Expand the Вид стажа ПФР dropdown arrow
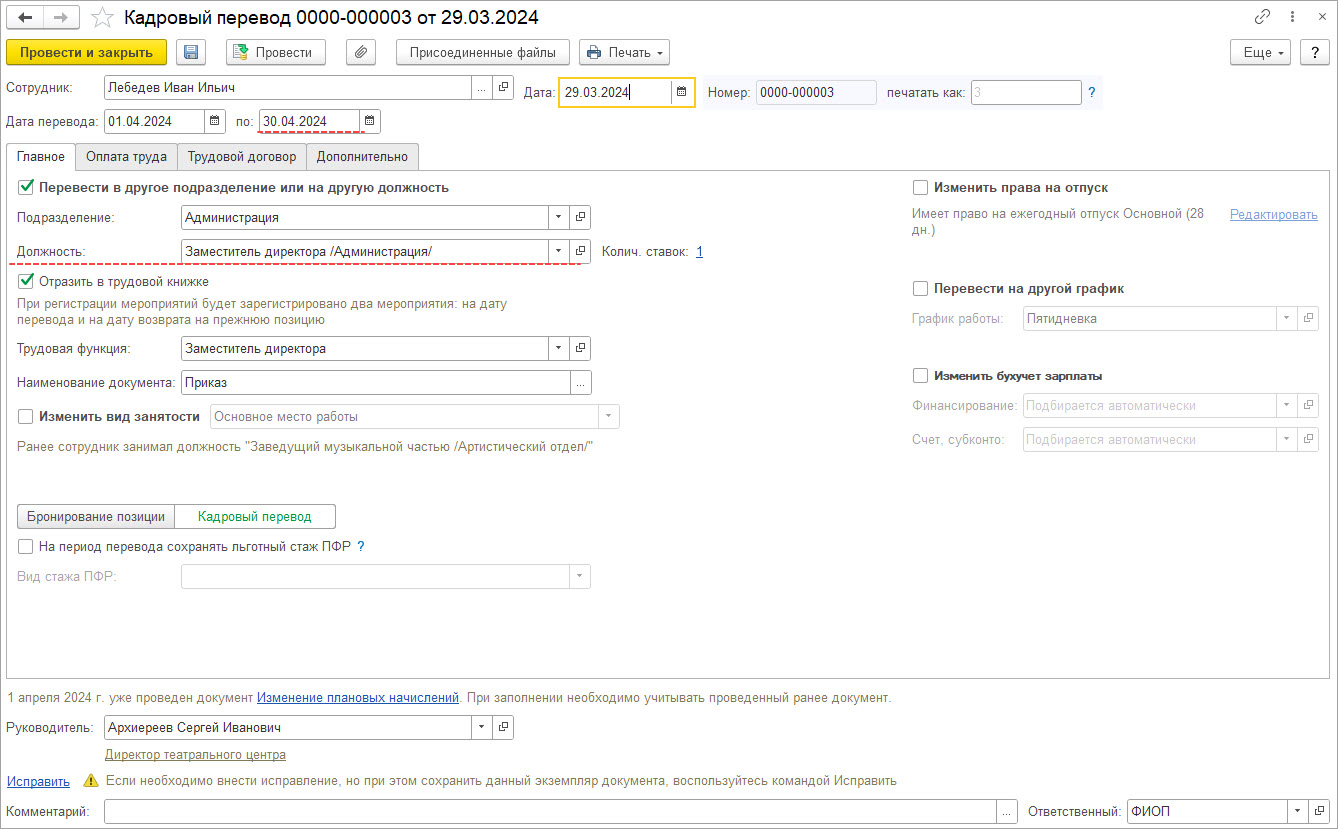Image resolution: width=1338 pixels, height=829 pixels. pos(580,576)
